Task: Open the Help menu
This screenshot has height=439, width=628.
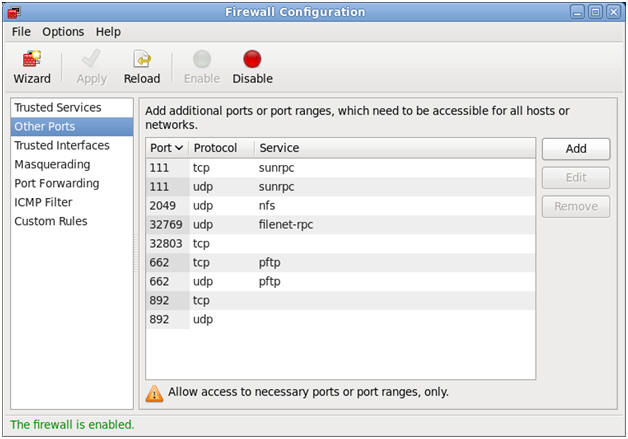Action: tap(108, 32)
